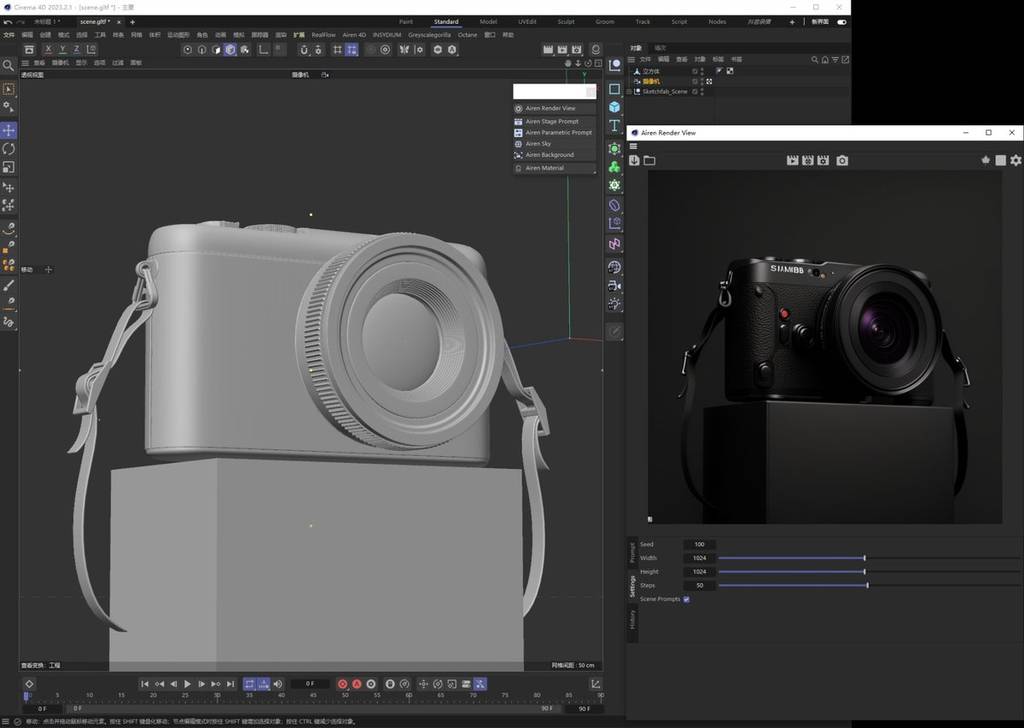1024x728 pixels.
Task: Open the Airen Render View hamburger menu
Action: (633, 146)
